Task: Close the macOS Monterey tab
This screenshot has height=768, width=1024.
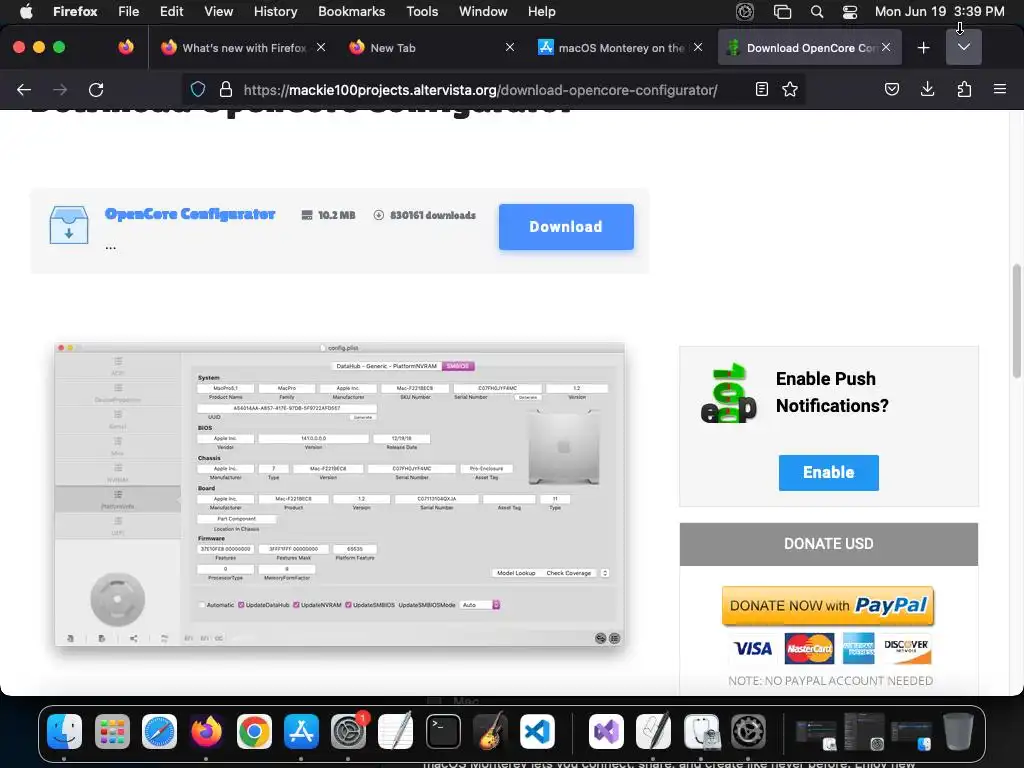Action: (698, 48)
